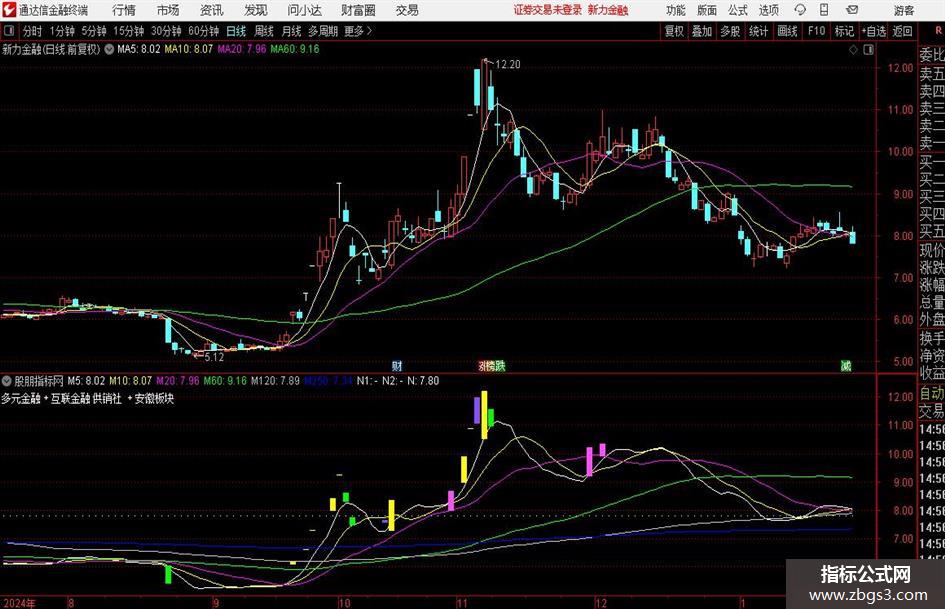Screen dimensions: 945x609
Task: Select the 日线 daily period tab
Action: [236, 31]
